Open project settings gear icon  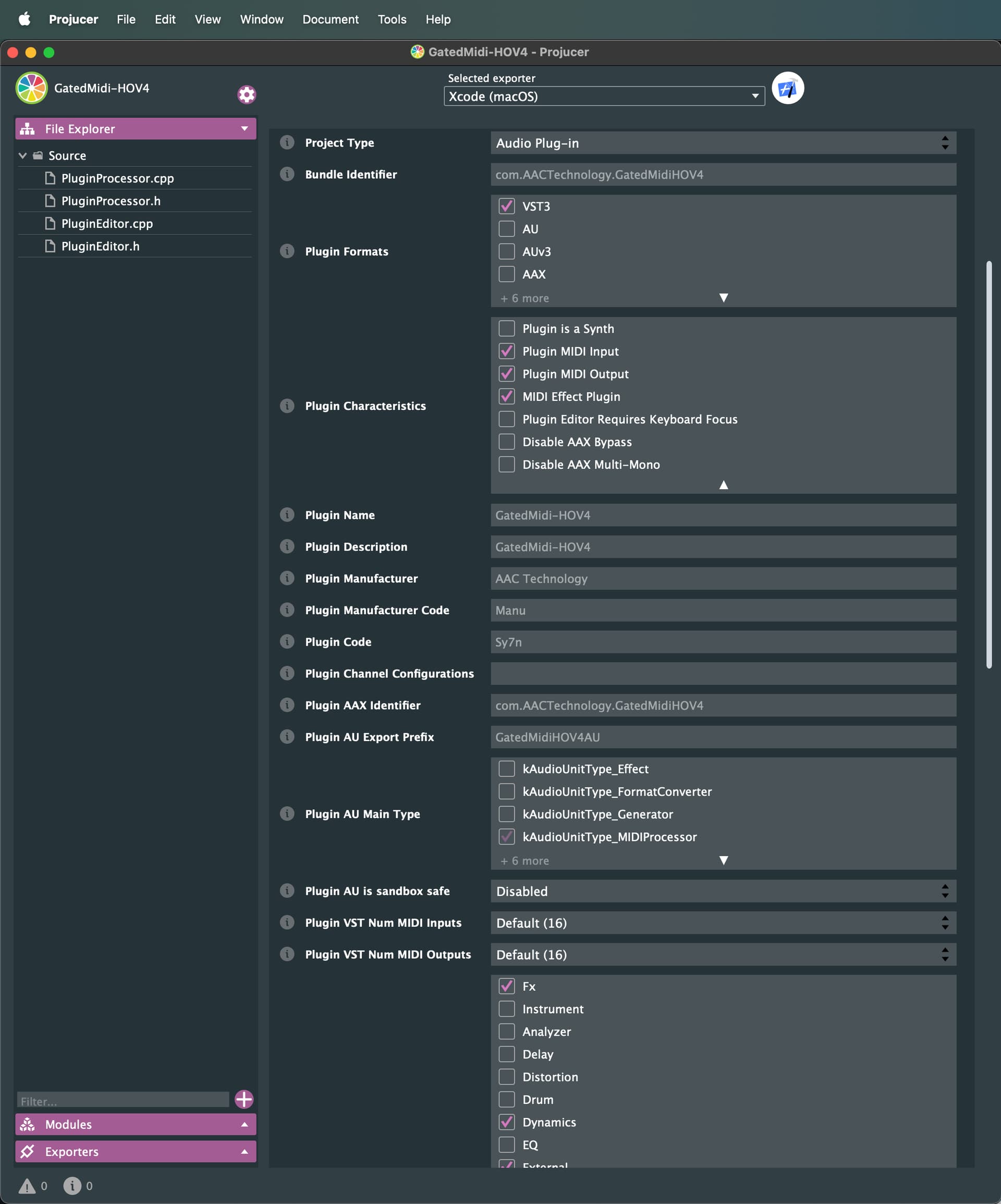click(247, 94)
